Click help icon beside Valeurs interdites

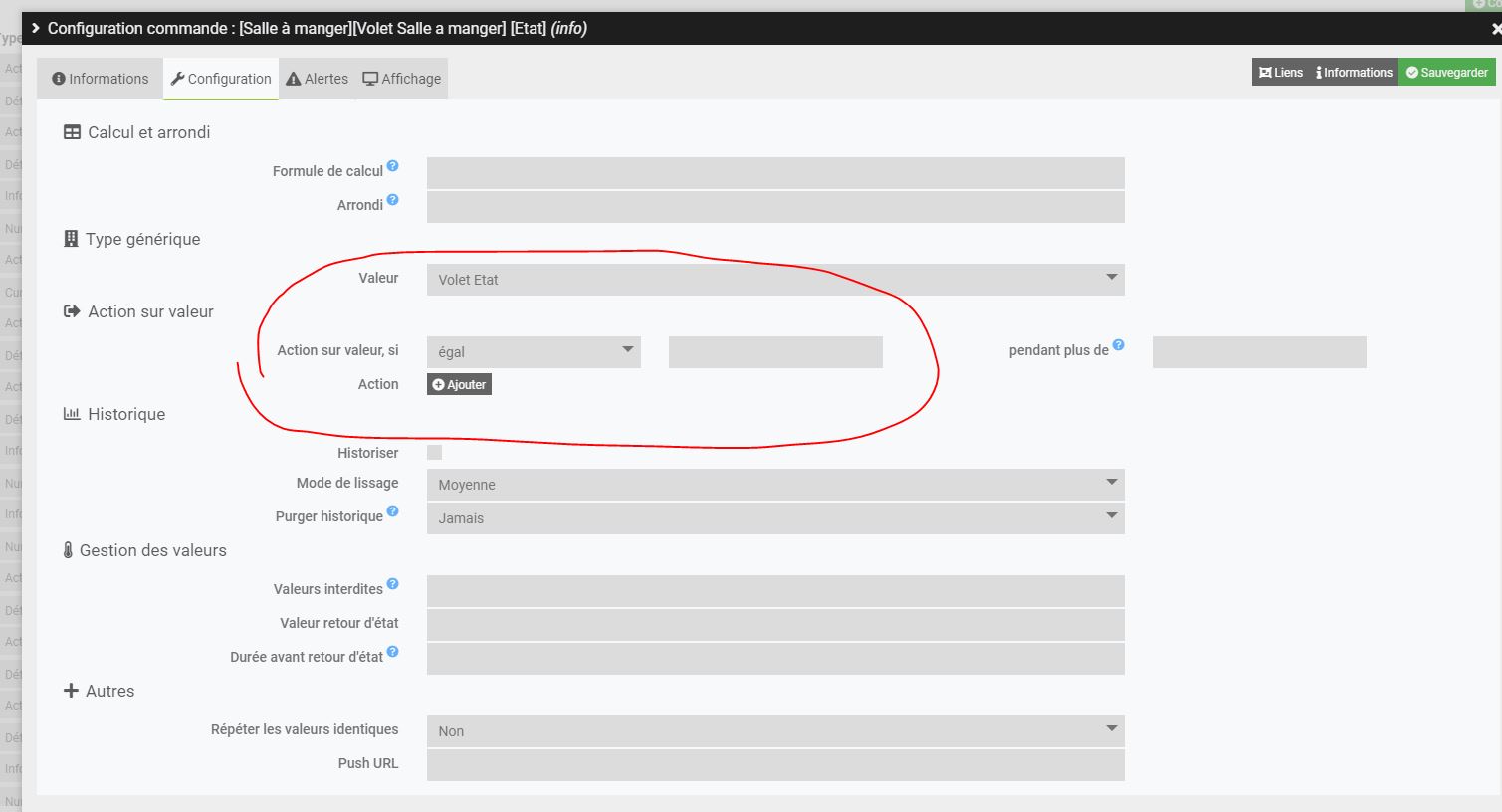(393, 584)
